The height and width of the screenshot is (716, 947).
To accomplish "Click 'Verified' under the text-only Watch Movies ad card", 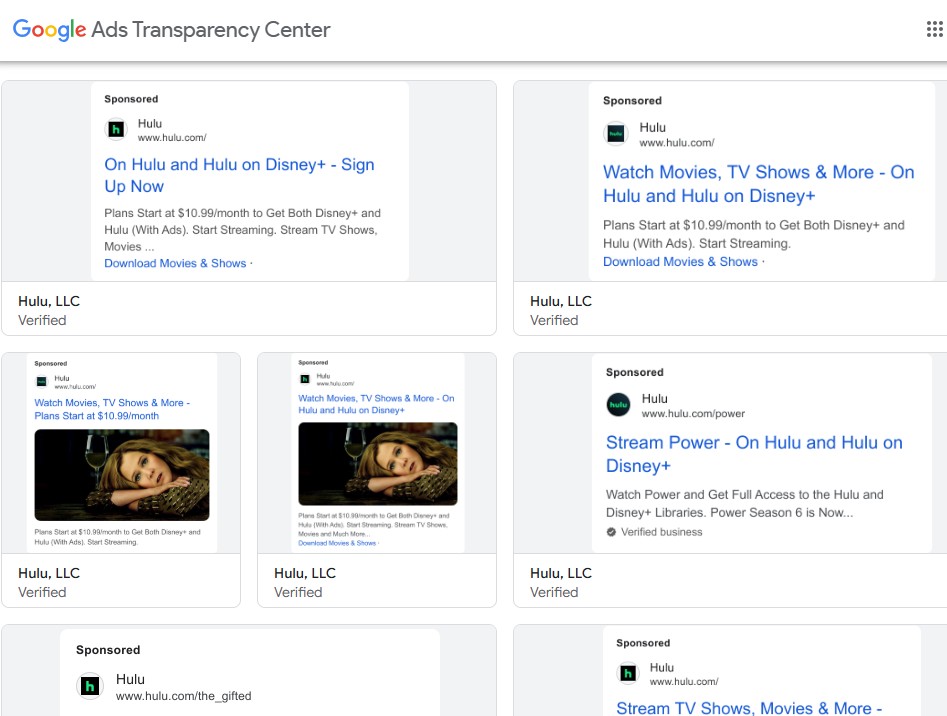I will [x=554, y=321].
